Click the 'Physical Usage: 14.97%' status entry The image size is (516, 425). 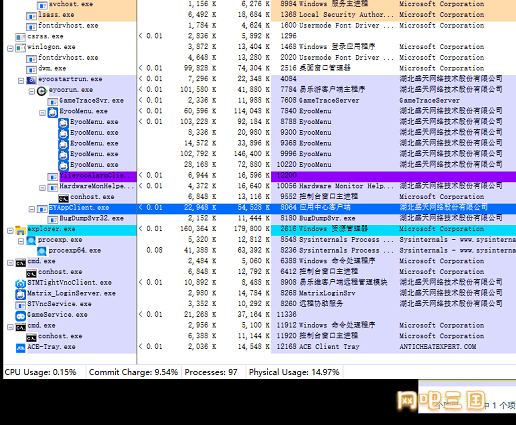tap(294, 372)
